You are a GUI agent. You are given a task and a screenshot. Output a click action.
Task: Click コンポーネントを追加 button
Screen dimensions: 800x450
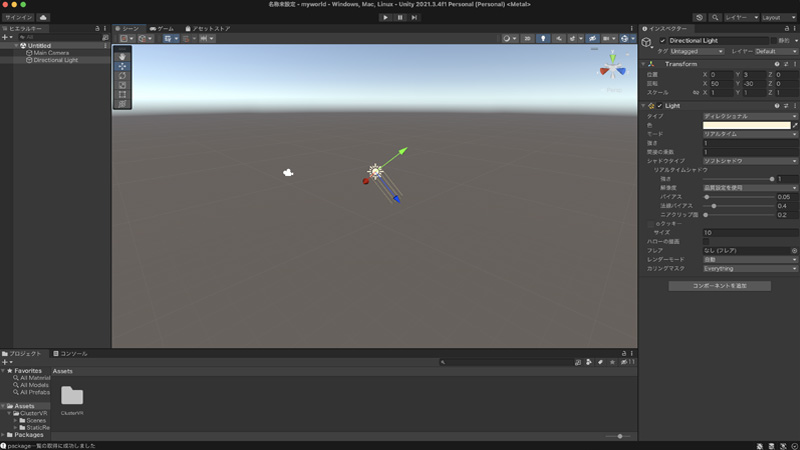pyautogui.click(x=719, y=286)
